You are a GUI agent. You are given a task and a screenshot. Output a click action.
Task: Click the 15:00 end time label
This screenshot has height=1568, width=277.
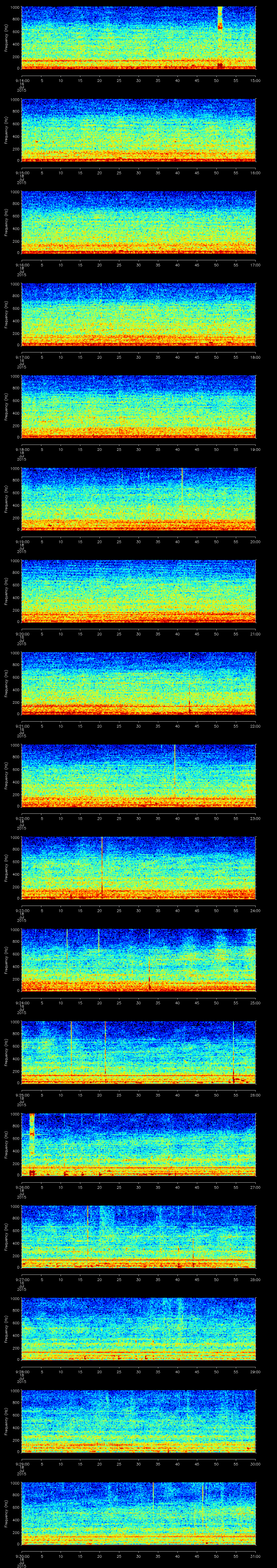coord(256,80)
